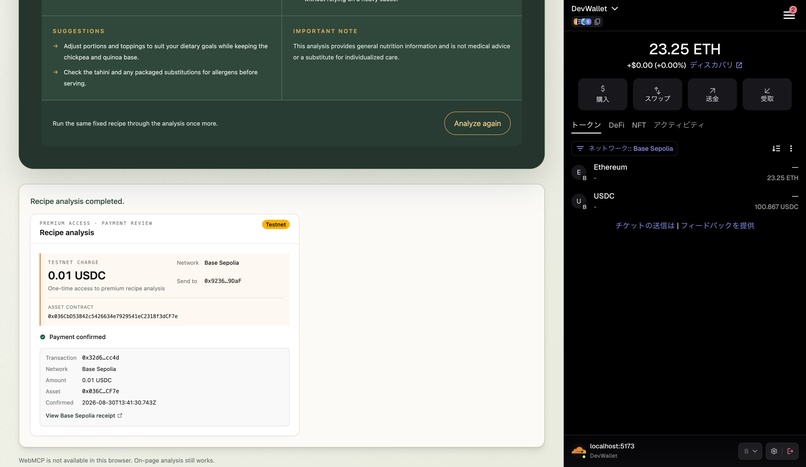Click the チケットの送信は ticket link
Screen dimensions: 806x467
click(645, 226)
